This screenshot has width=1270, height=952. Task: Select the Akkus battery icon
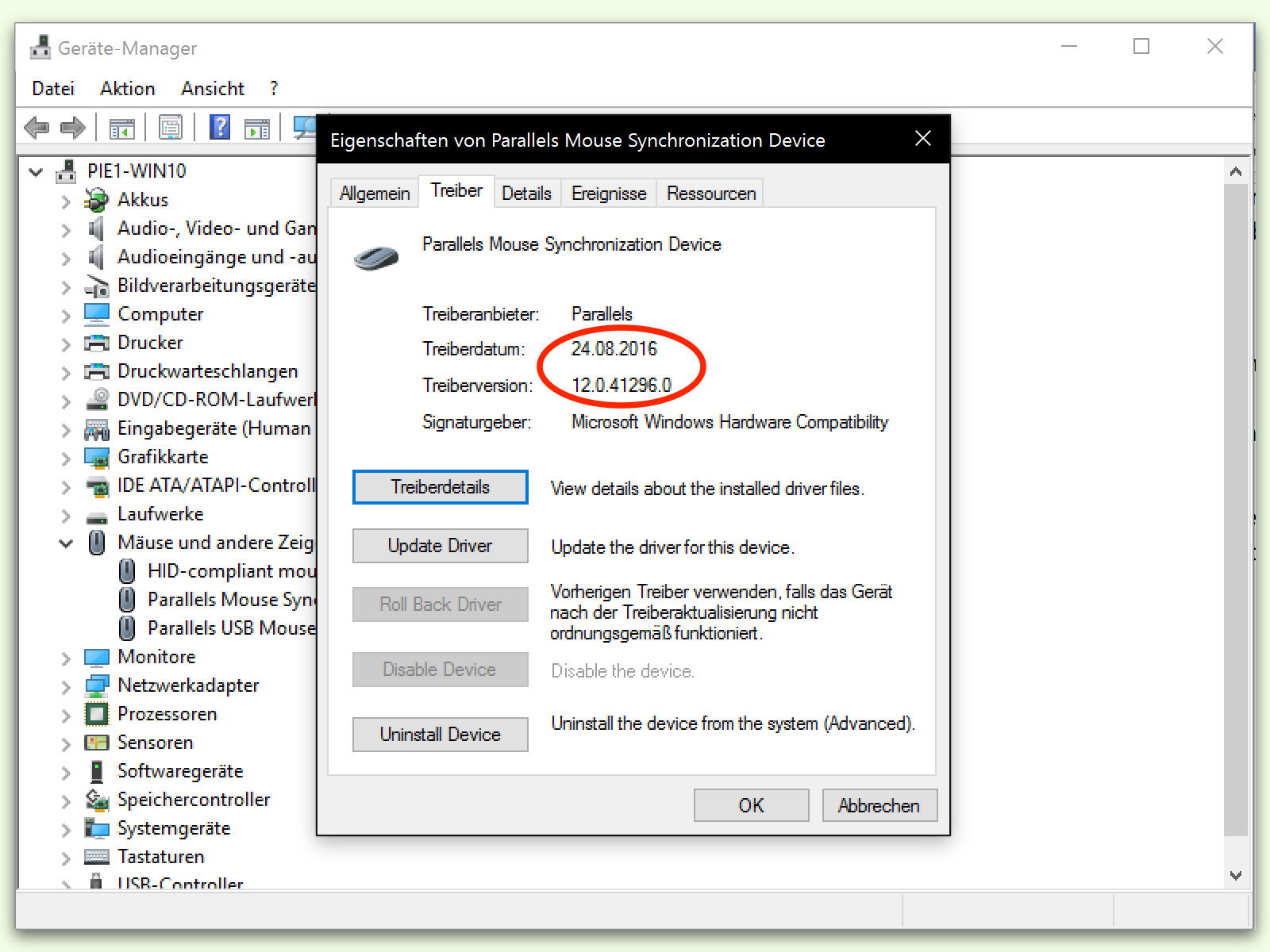pos(97,200)
